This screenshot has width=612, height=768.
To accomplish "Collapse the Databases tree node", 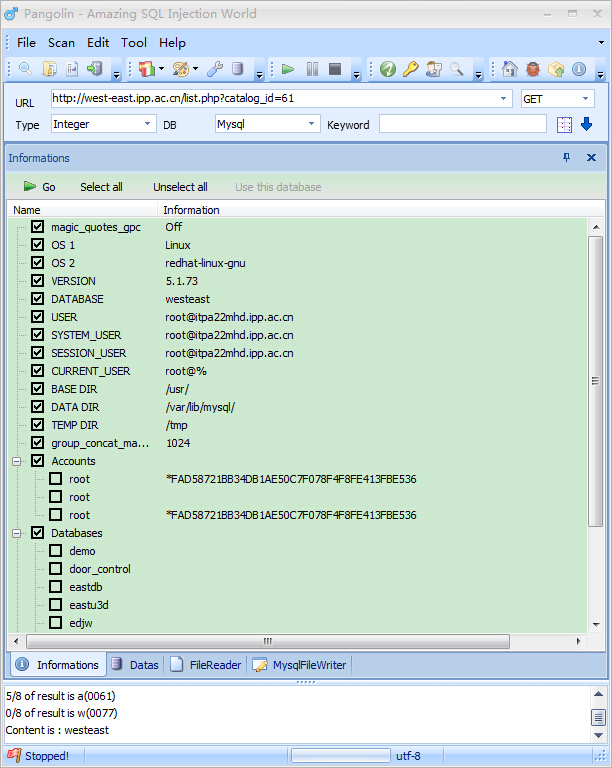I will 17,533.
